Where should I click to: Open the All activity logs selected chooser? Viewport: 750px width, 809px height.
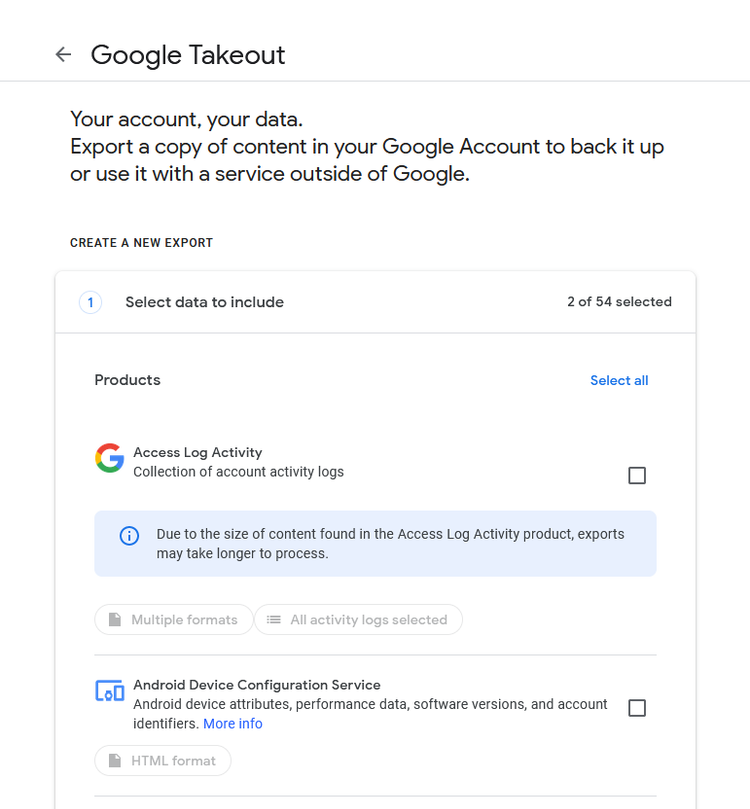click(x=358, y=619)
